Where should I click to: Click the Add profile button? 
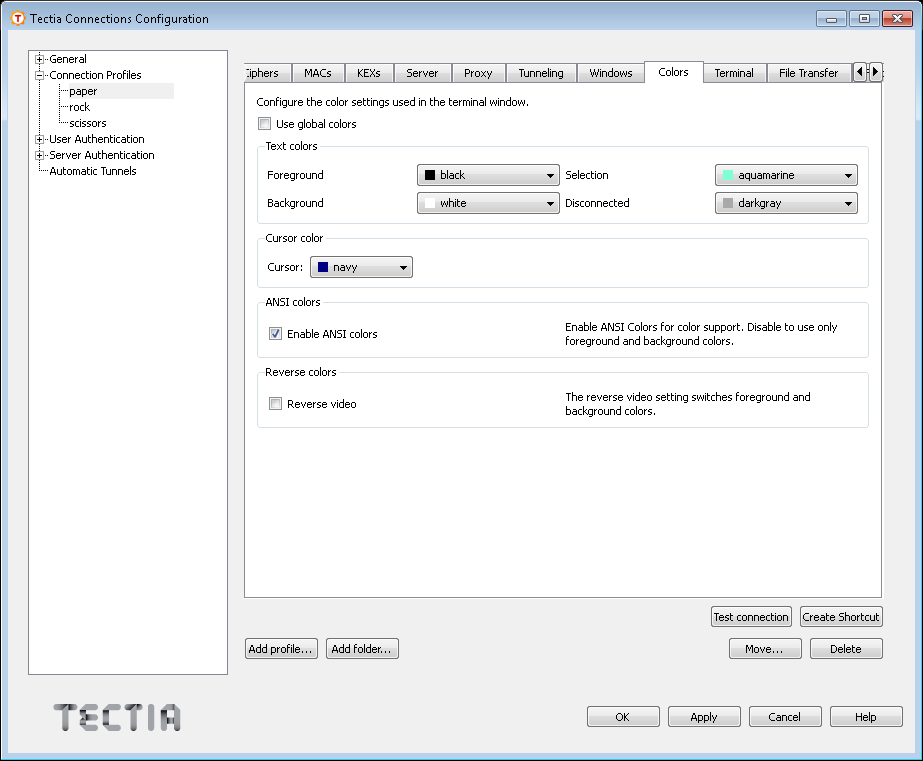coord(280,648)
